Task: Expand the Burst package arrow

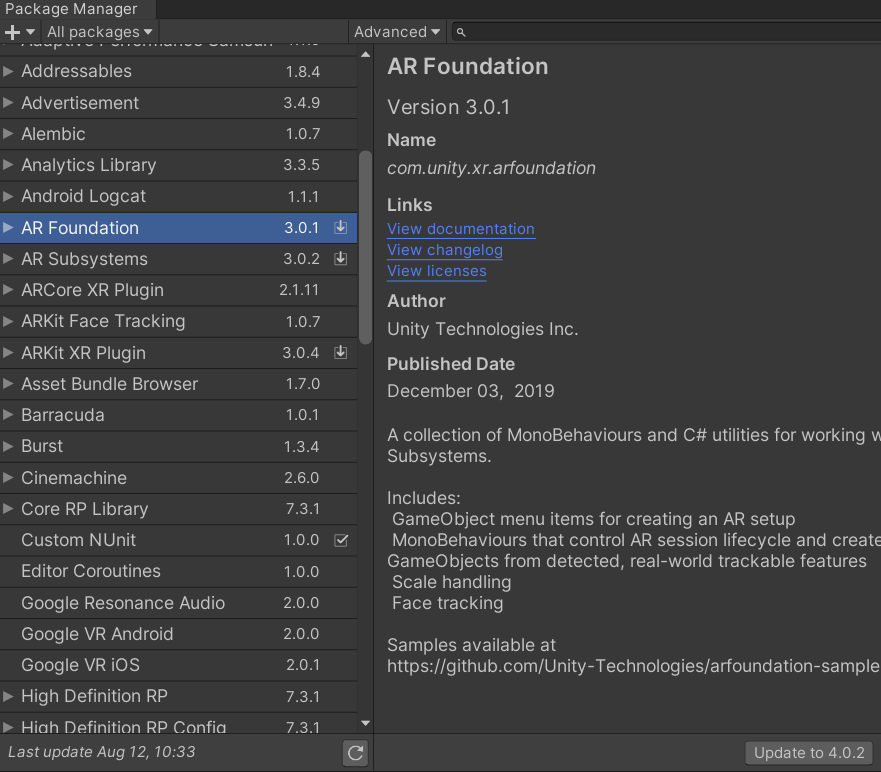Action: 8,446
